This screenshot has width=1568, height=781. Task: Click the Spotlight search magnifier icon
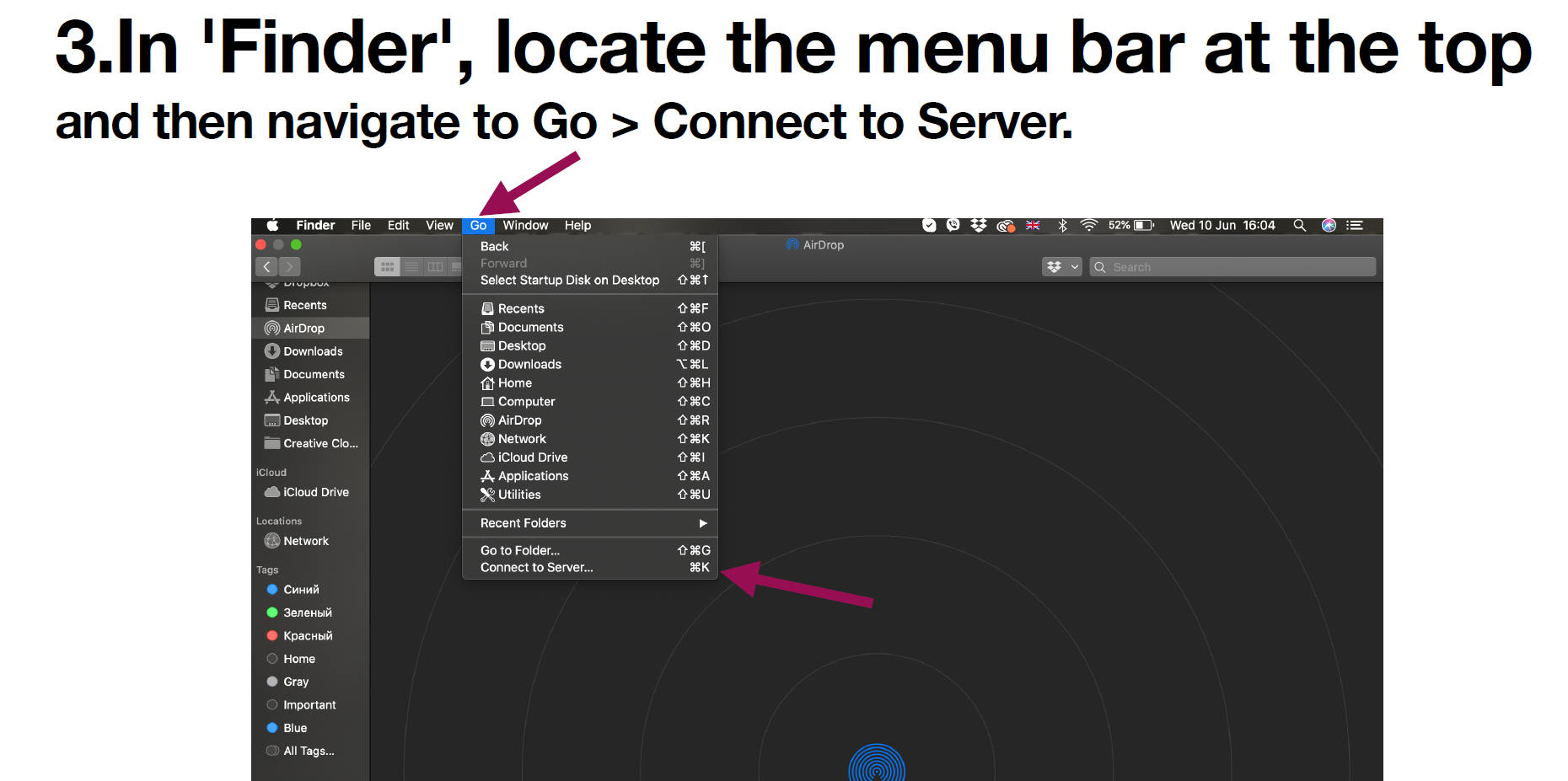tap(1300, 225)
